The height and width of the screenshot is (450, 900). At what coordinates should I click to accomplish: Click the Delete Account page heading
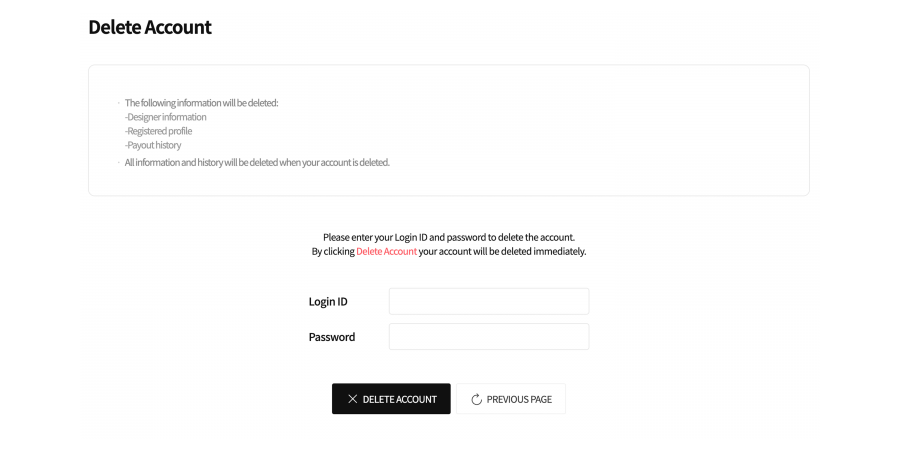click(x=150, y=27)
